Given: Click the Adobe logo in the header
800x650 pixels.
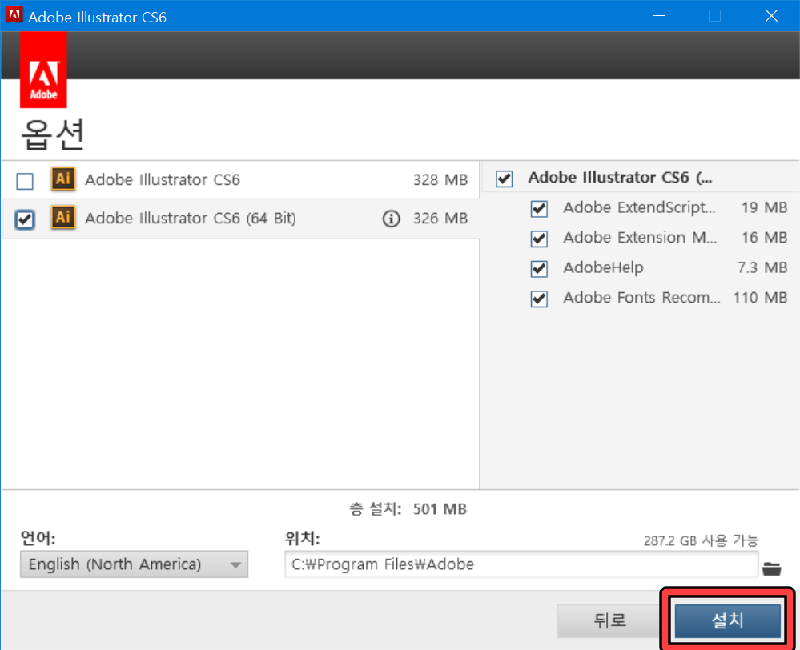Looking at the screenshot, I should (43, 70).
